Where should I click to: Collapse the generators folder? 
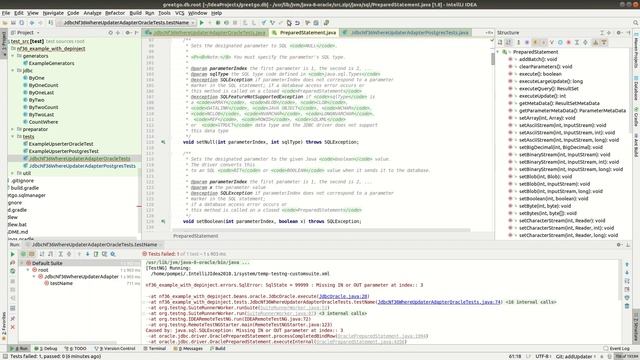point(13,56)
